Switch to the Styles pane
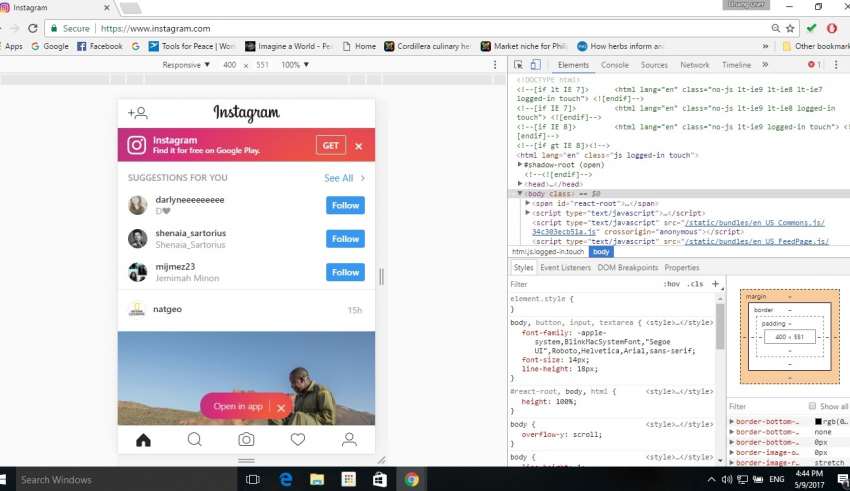850x491 pixels. coord(523,268)
